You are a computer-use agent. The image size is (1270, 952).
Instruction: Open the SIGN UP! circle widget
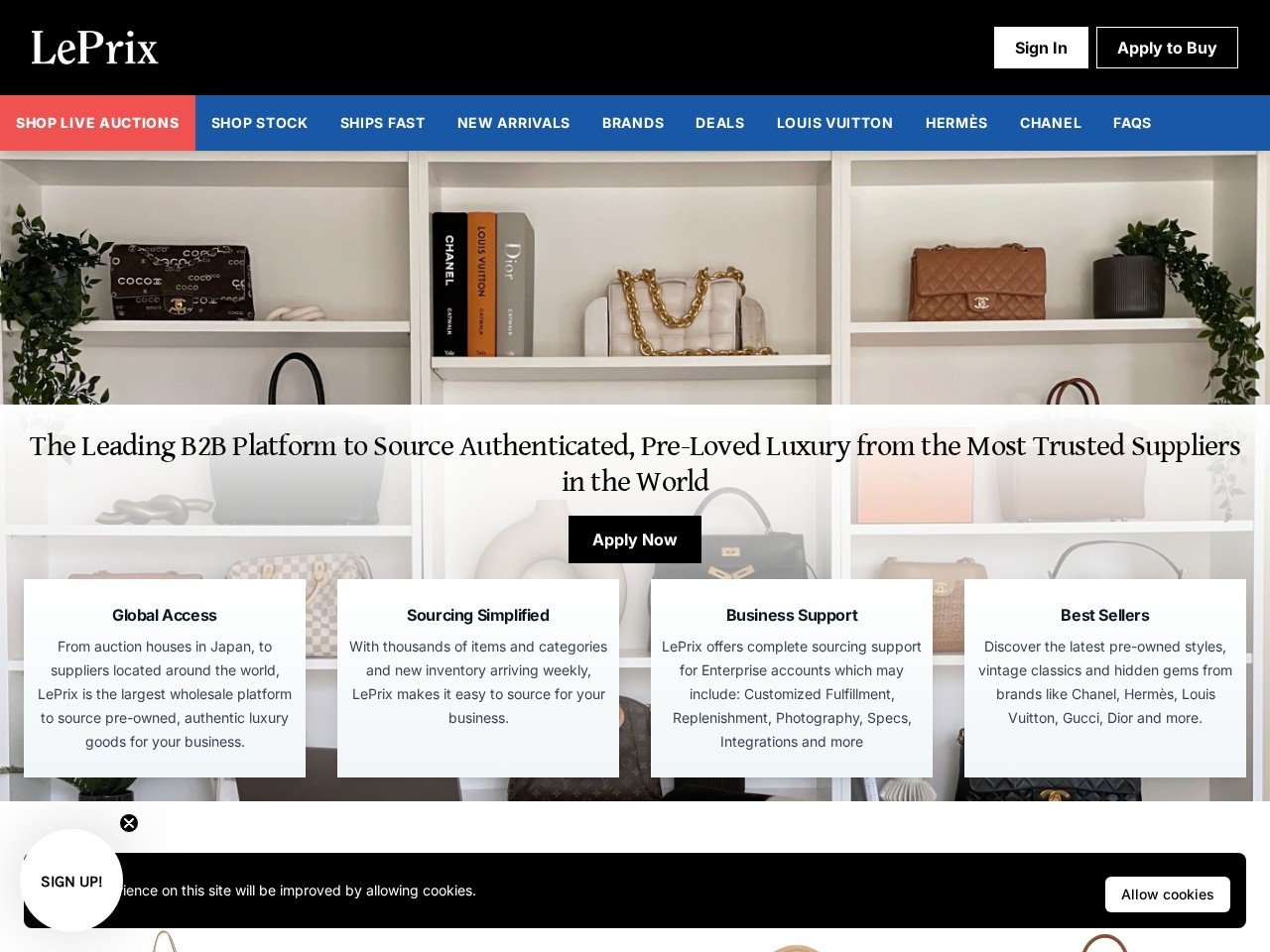click(71, 881)
